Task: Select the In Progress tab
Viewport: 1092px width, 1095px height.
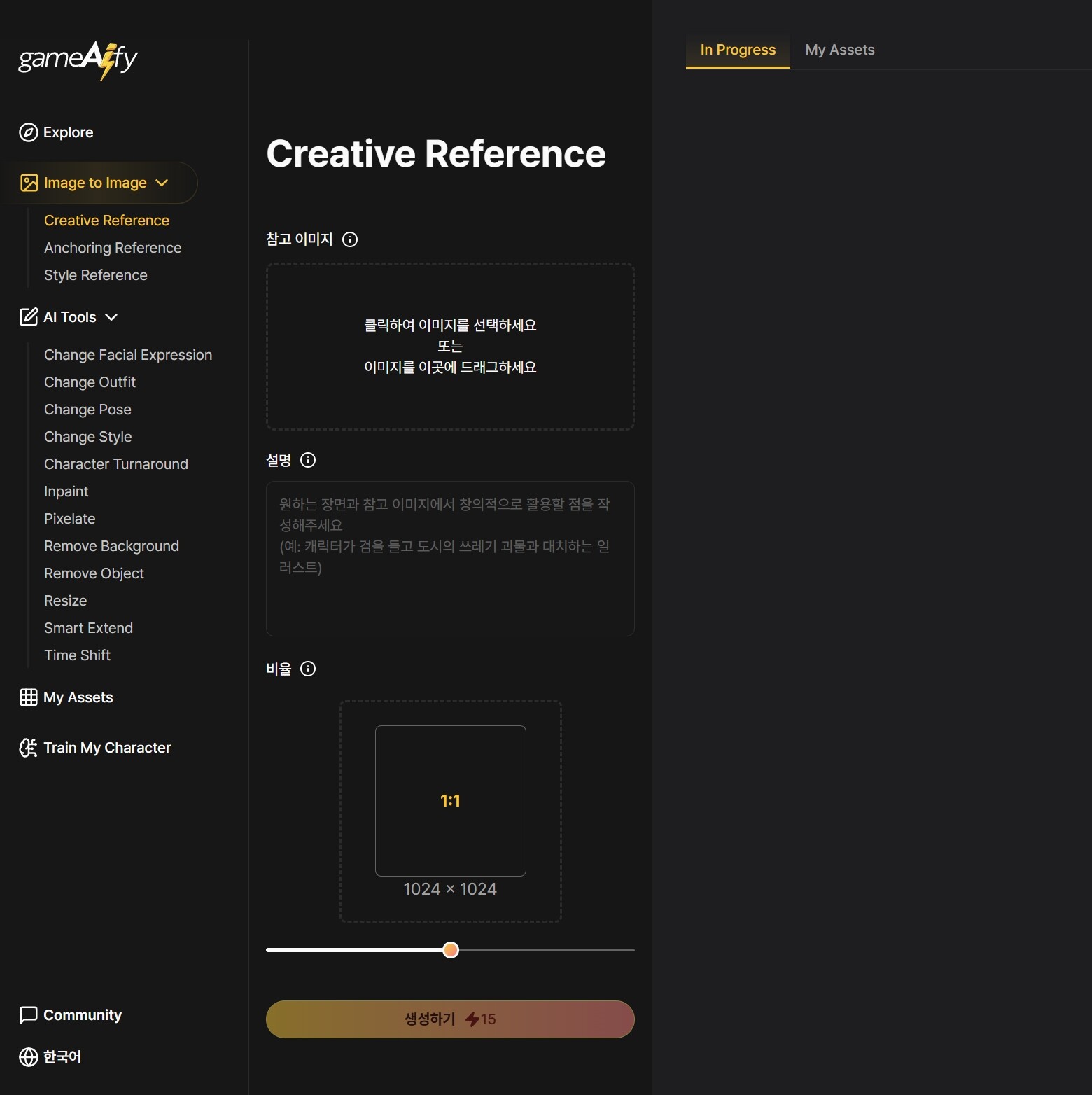Action: pyautogui.click(x=738, y=50)
